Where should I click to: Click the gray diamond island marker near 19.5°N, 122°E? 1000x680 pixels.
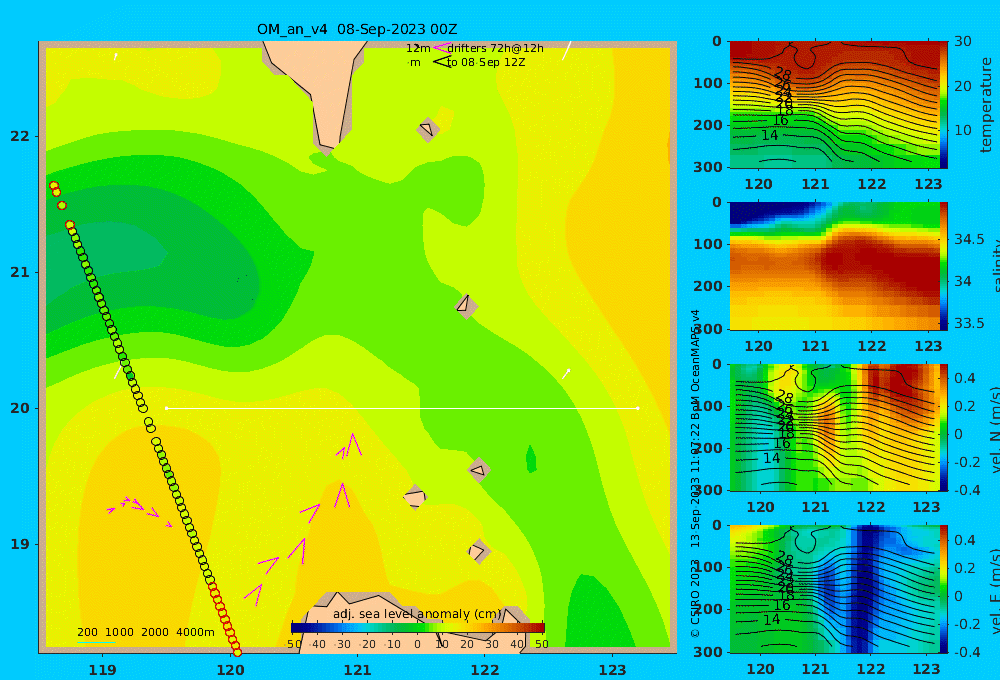[479, 470]
